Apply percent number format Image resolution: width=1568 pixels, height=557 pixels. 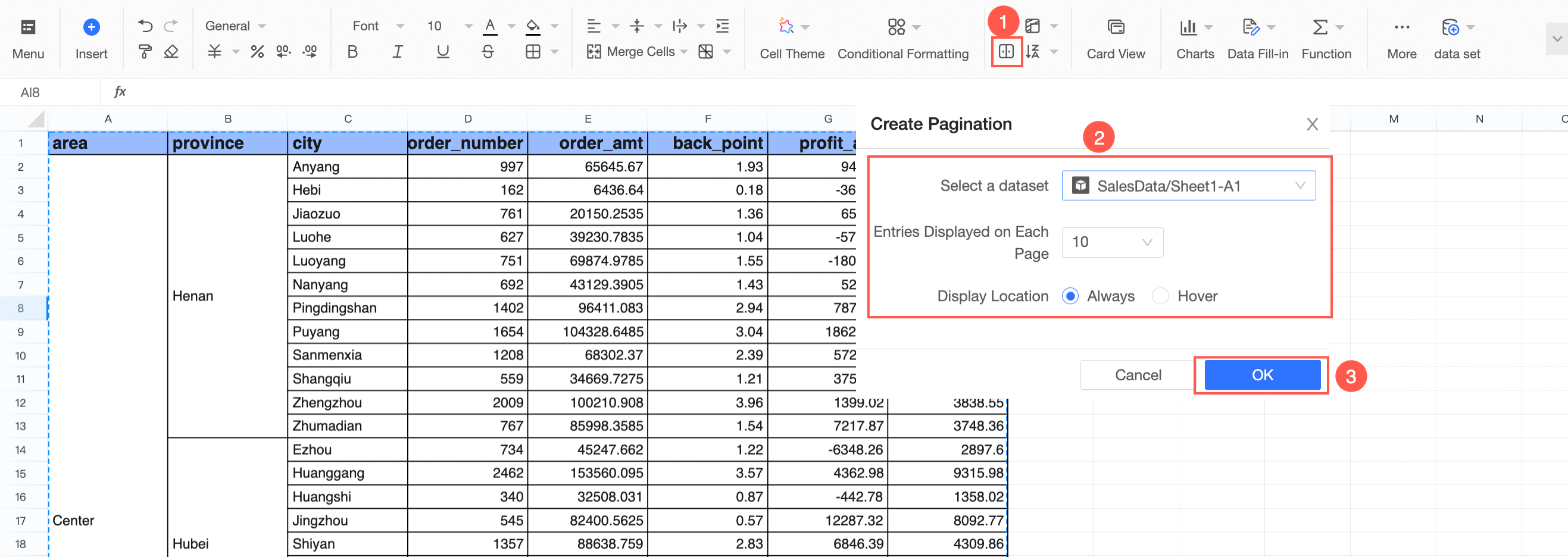click(258, 52)
